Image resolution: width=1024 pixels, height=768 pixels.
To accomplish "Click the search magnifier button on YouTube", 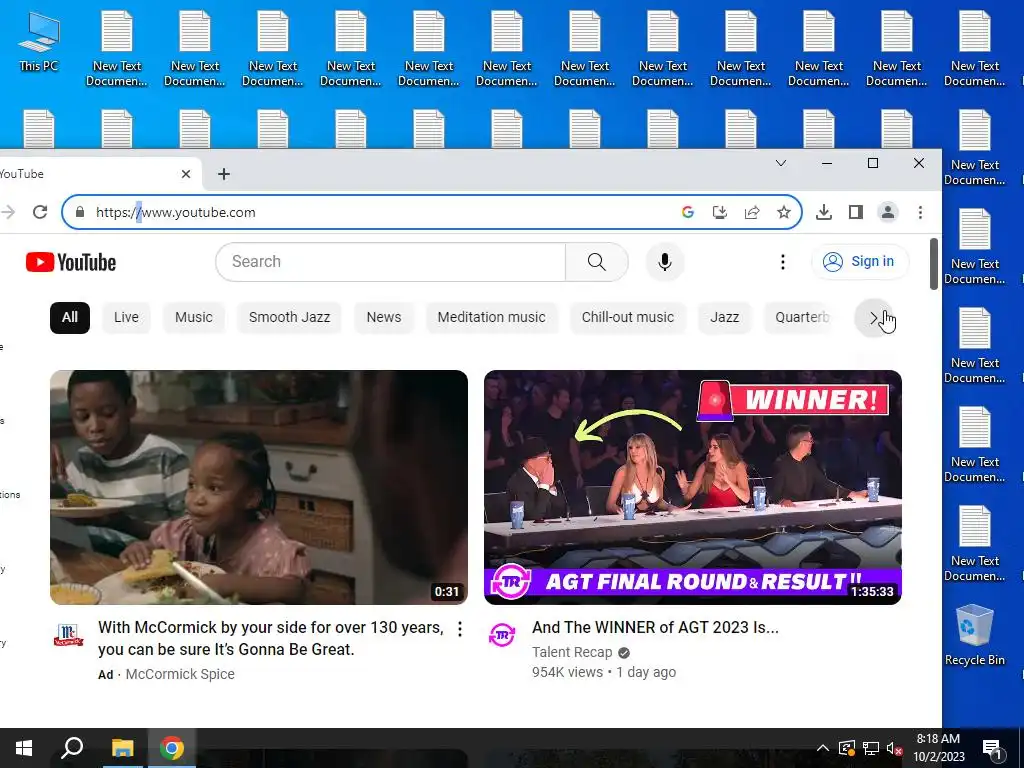I will click(596, 262).
